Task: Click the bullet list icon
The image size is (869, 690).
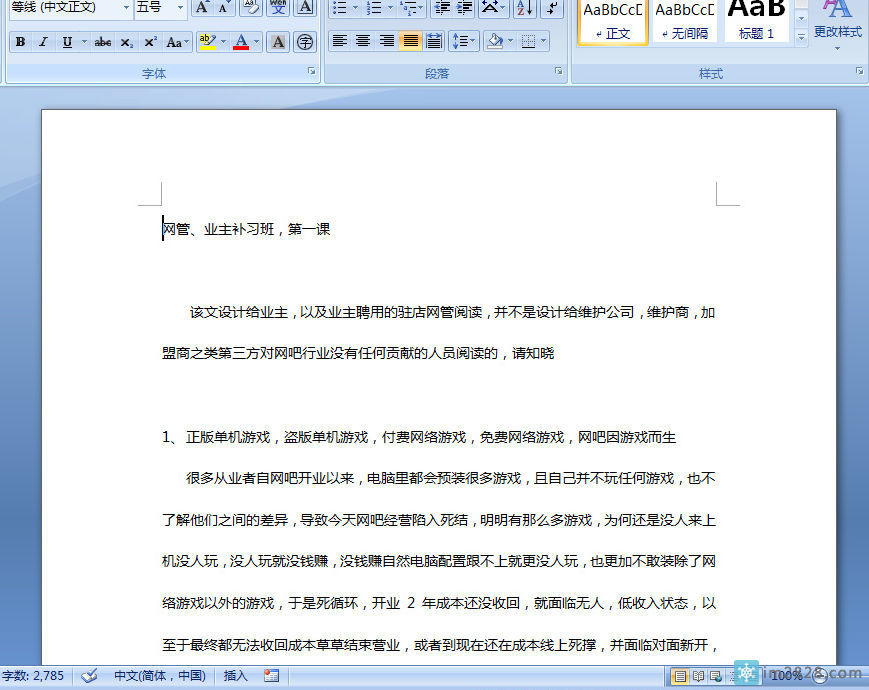Action: click(339, 8)
